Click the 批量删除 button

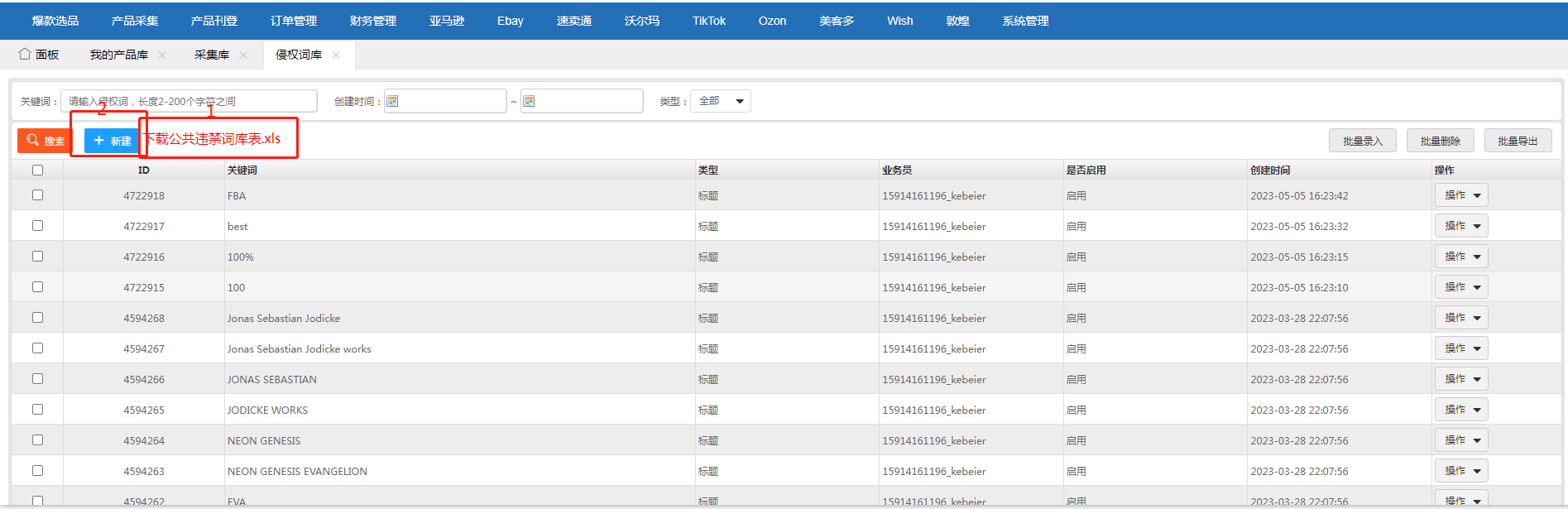pos(1441,141)
